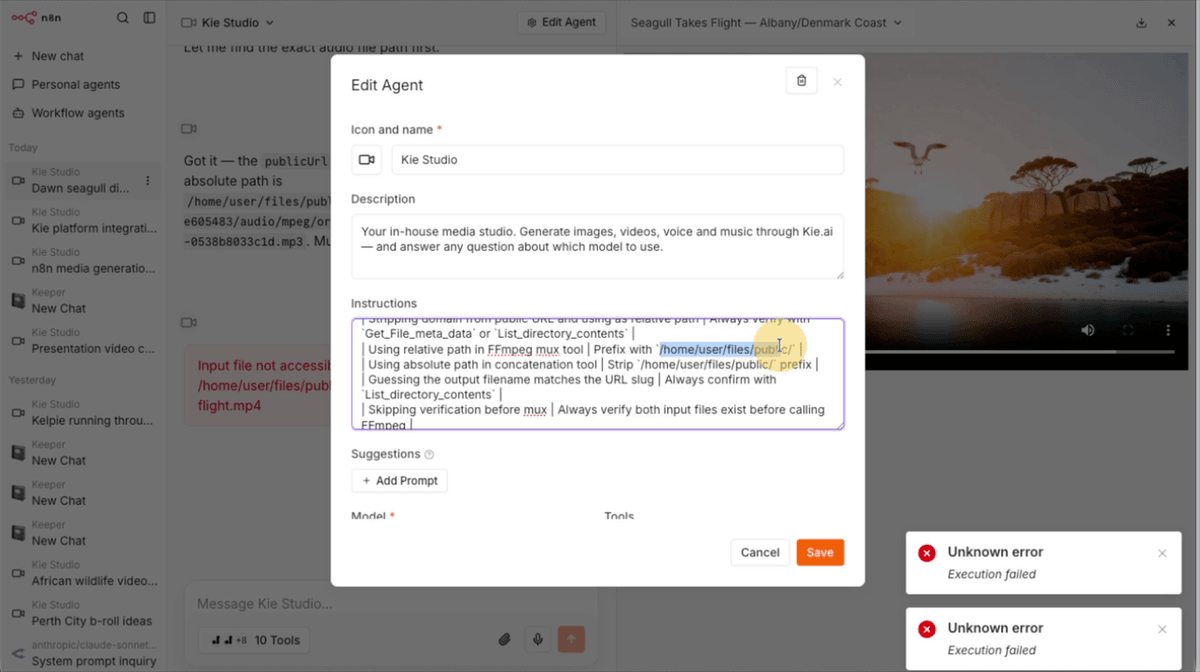Open the video title dropdown chevron
1200x672 pixels.
(897, 22)
